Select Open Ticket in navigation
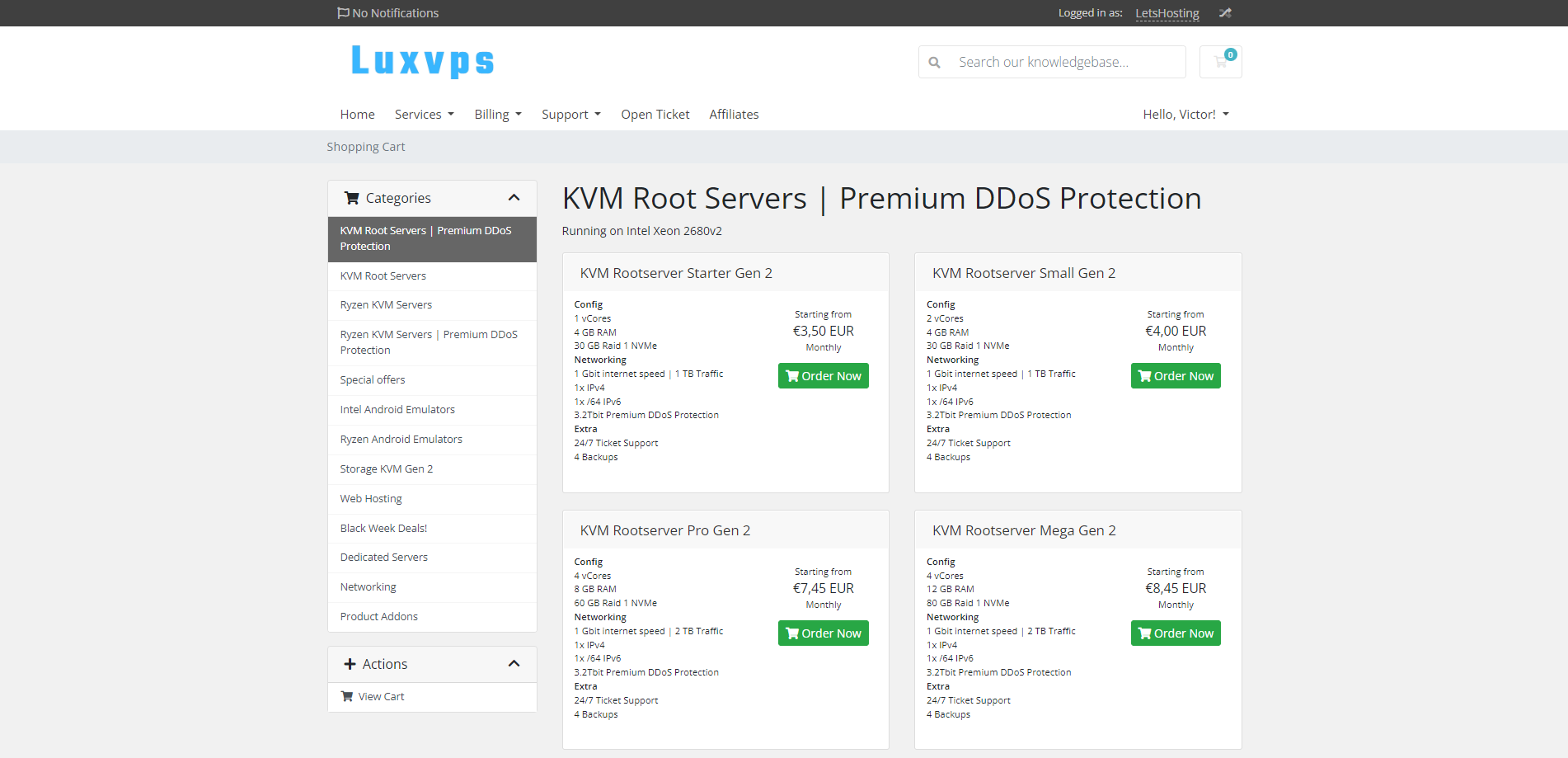 655,115
